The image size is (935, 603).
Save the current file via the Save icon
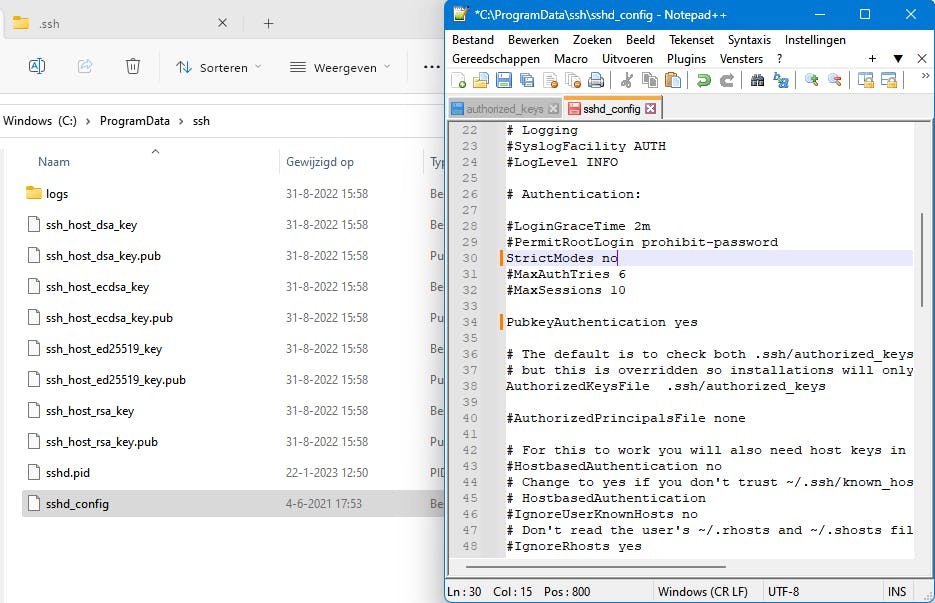tap(504, 80)
